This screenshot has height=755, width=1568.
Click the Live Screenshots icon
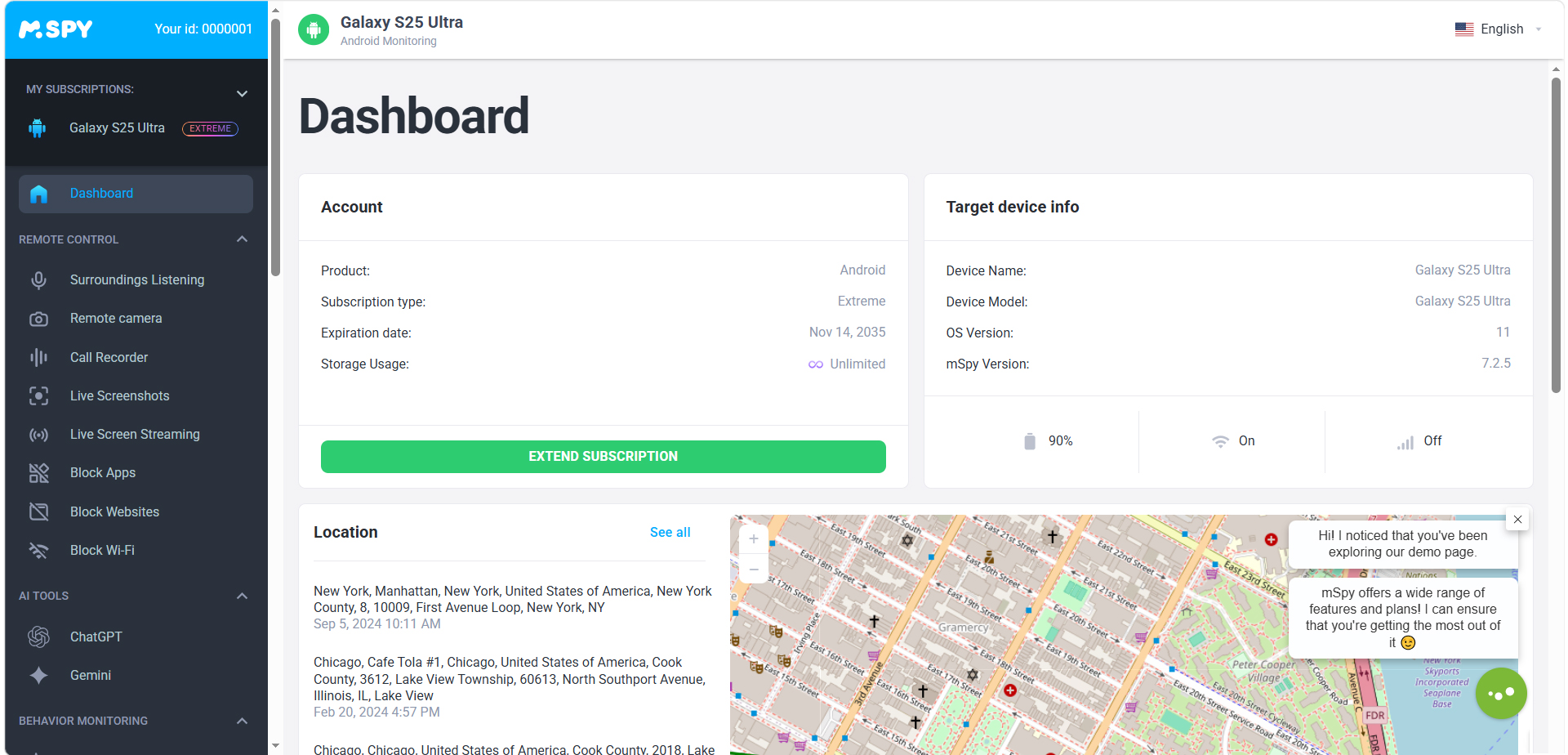(38, 396)
